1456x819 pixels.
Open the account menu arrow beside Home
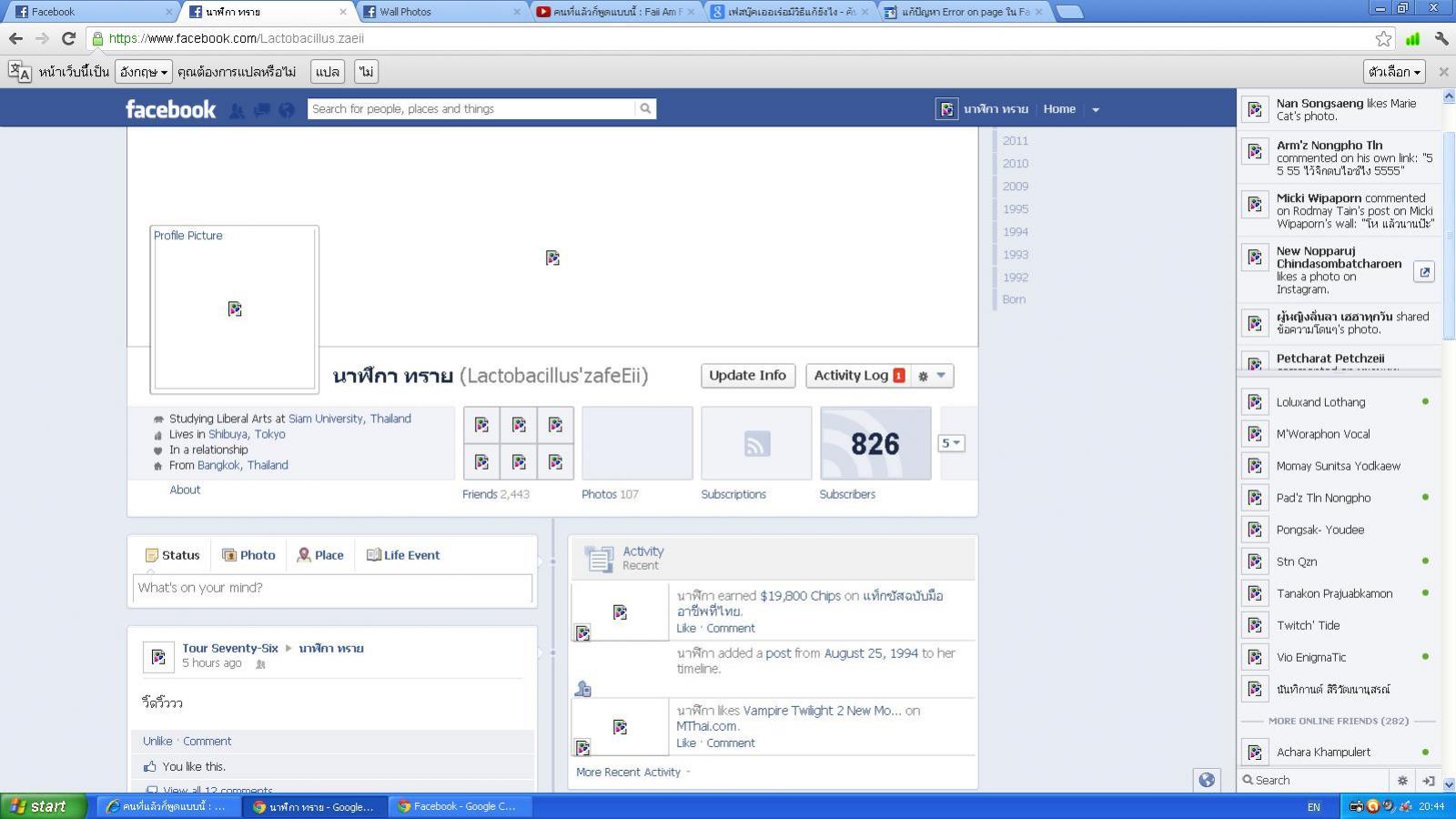coord(1096,109)
